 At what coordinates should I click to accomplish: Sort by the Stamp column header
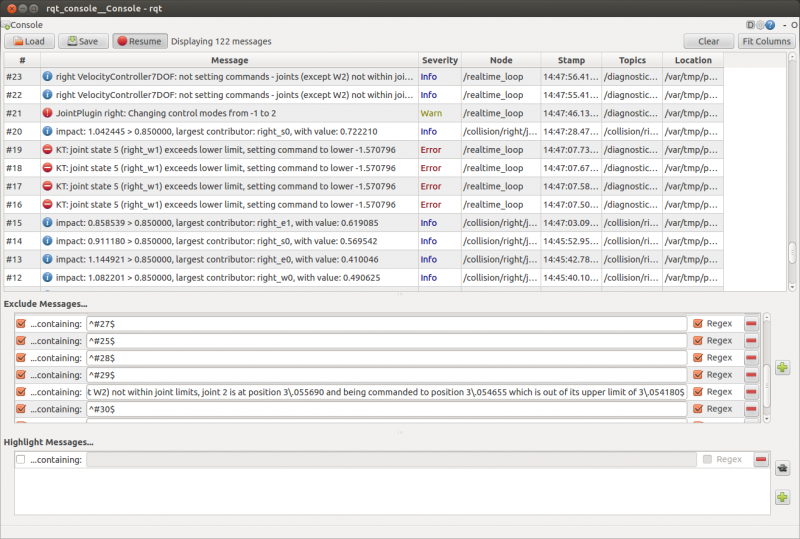[571, 60]
